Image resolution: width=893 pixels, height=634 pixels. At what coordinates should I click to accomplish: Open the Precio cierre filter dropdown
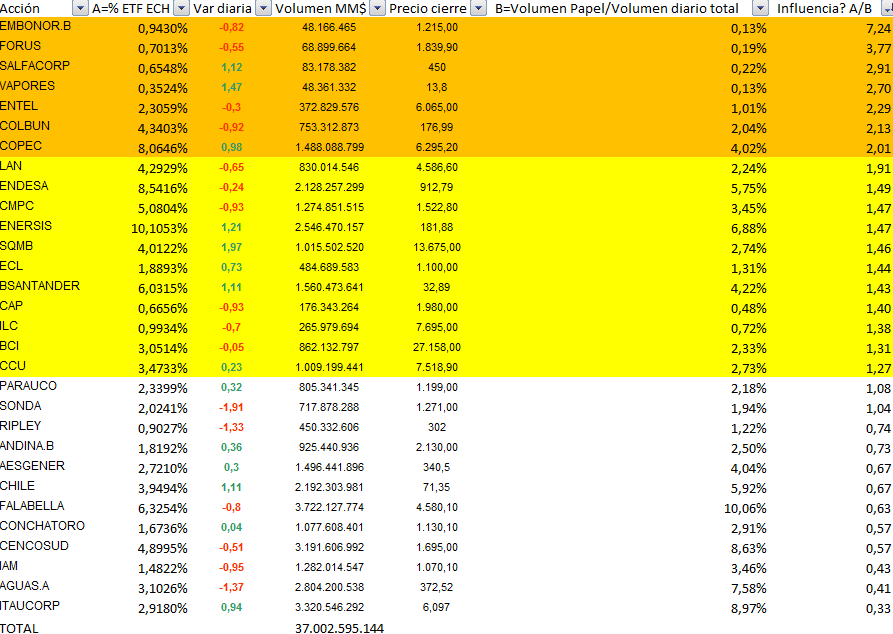pyautogui.click(x=479, y=9)
